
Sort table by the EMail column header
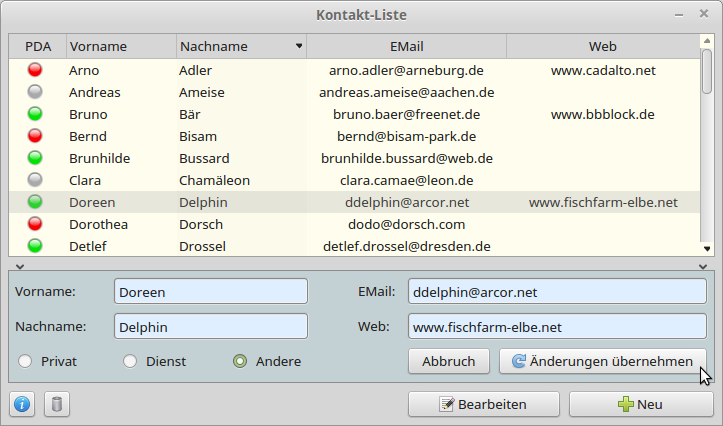406,46
